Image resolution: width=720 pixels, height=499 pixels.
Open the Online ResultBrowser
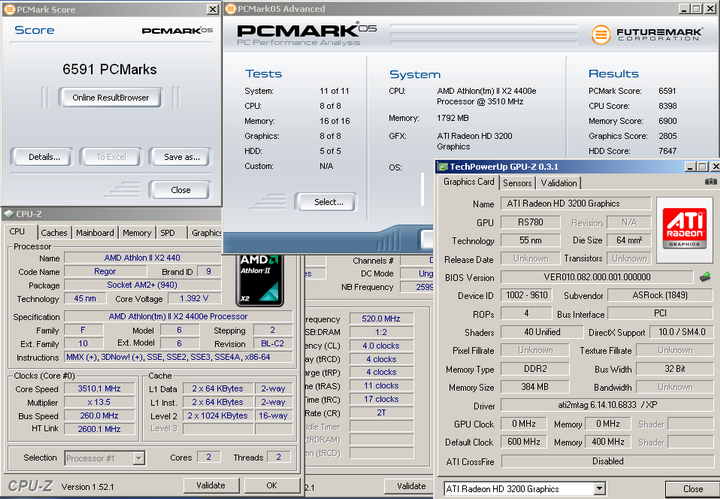[110, 97]
